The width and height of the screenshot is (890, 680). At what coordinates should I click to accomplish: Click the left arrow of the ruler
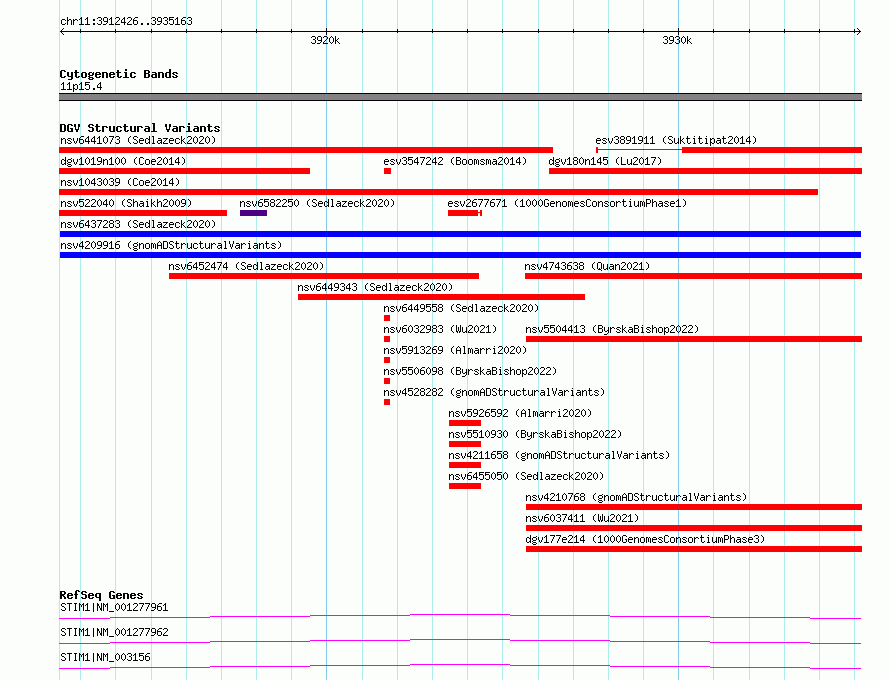[62, 31]
